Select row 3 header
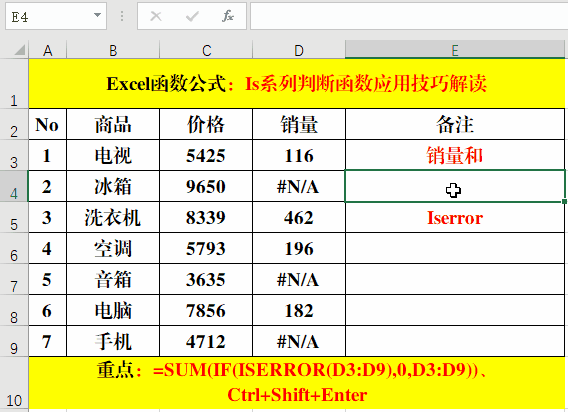This screenshot has height=412, width=568. pos(14,155)
